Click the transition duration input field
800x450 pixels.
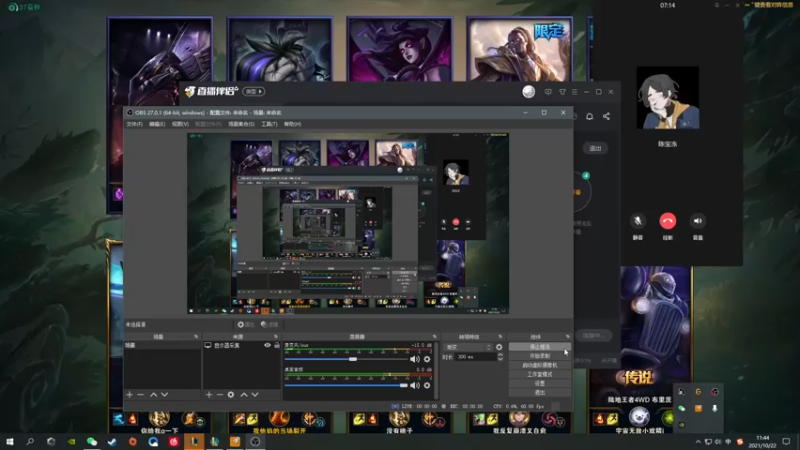[x=476, y=357]
